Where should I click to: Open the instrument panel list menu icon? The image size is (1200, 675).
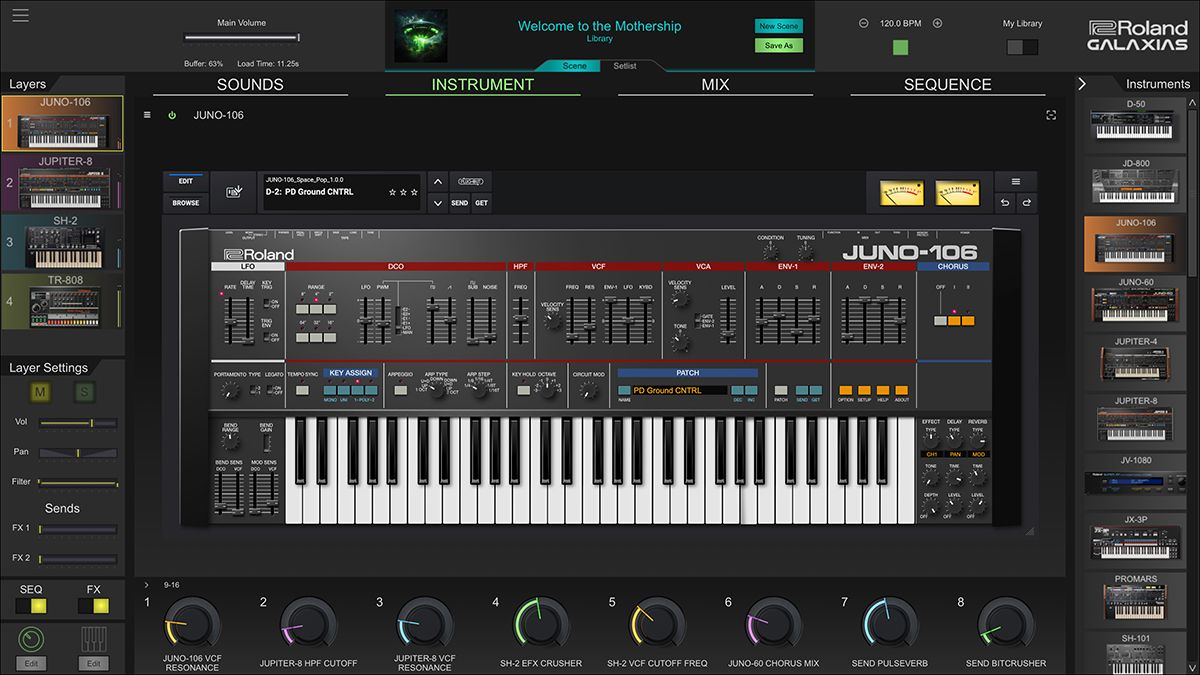[148, 115]
